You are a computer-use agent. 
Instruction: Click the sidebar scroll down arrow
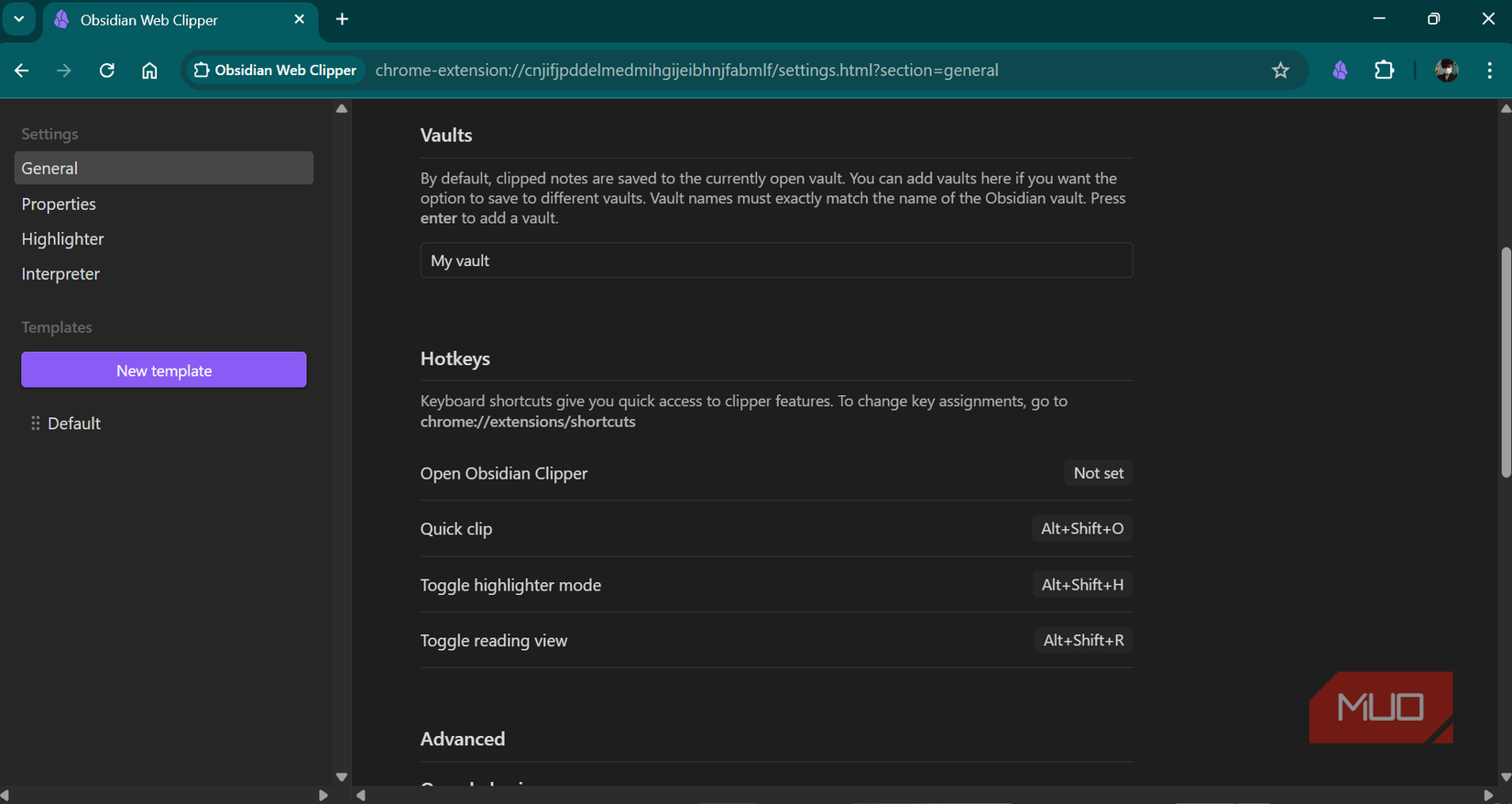coord(342,776)
